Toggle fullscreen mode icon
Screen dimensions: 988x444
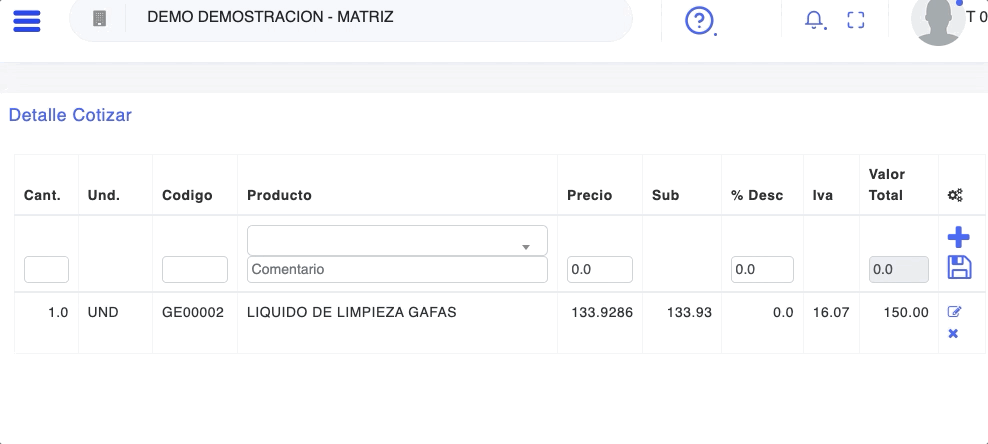(855, 20)
